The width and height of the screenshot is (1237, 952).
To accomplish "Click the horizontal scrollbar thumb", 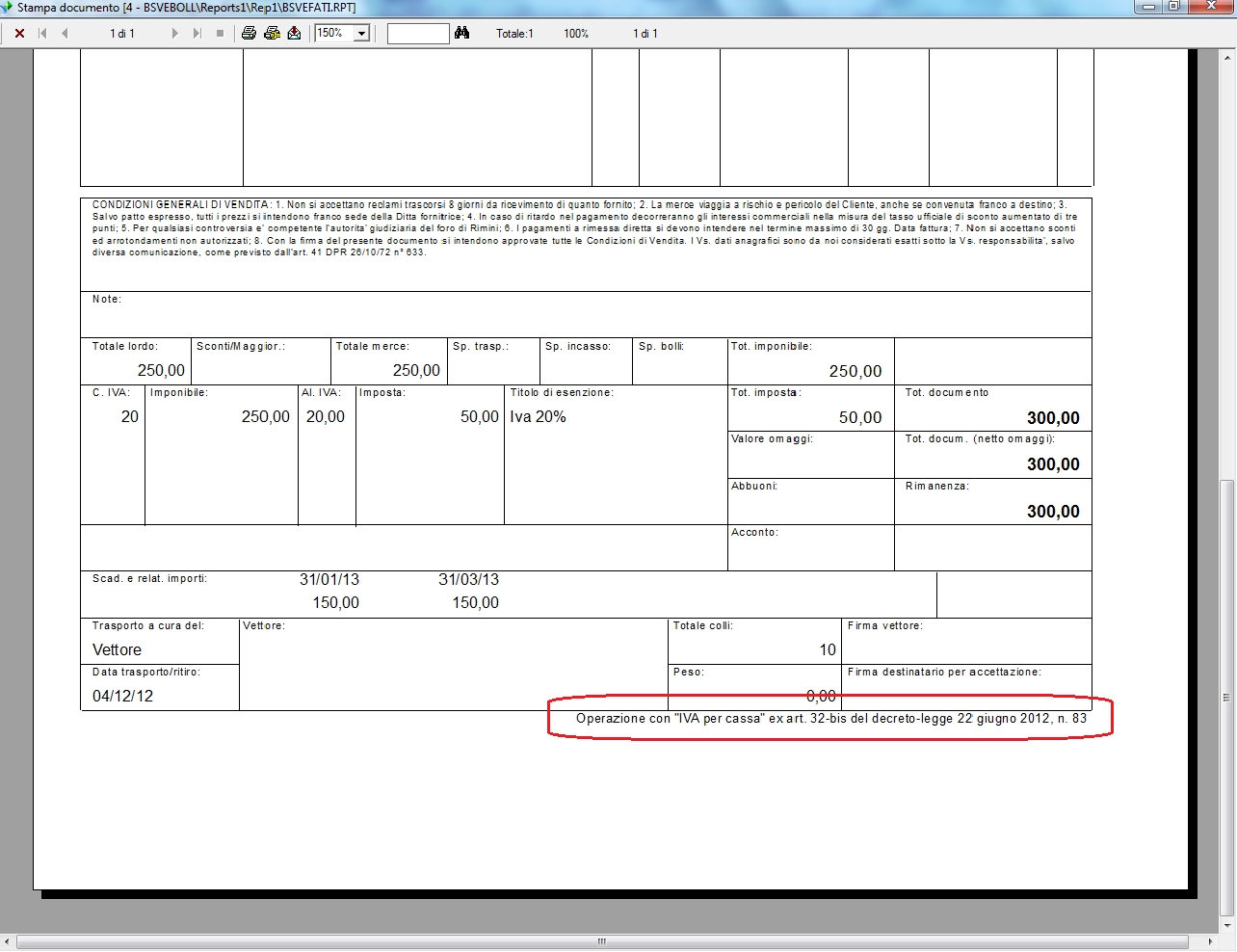I will click(x=603, y=941).
